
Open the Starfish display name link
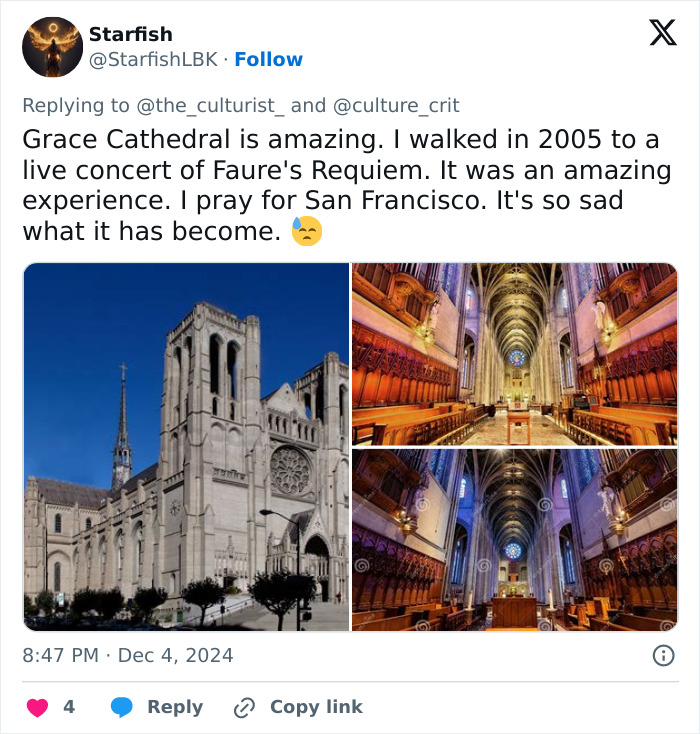point(130,34)
